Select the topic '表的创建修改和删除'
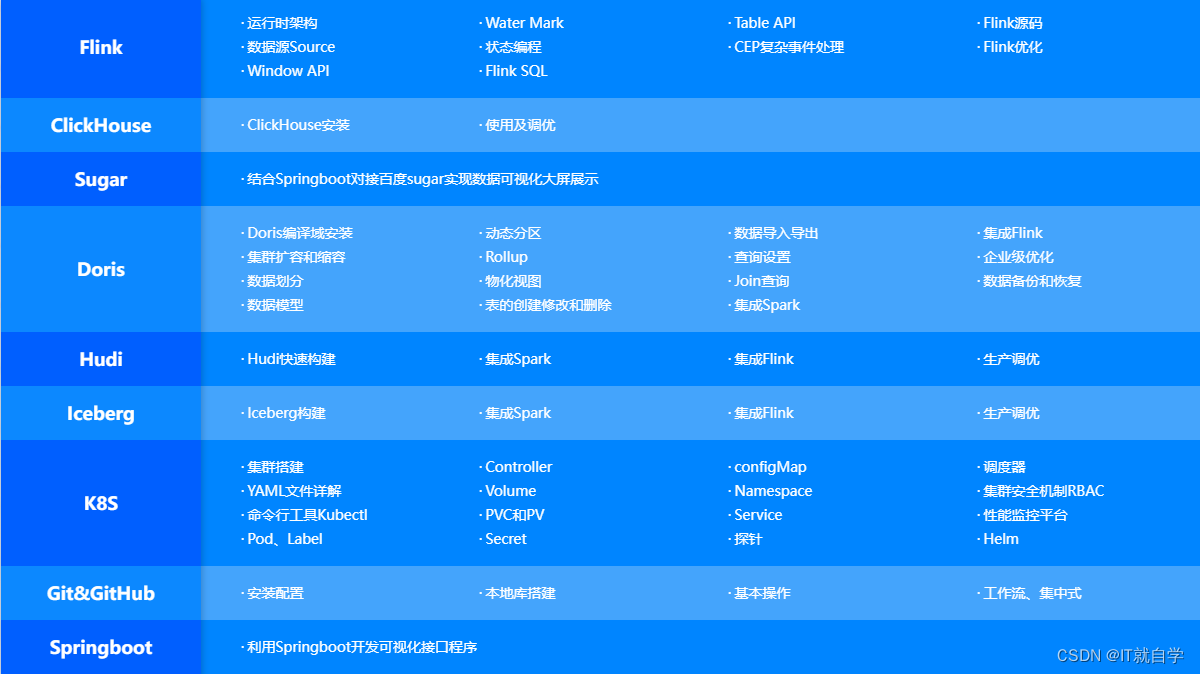This screenshot has width=1200, height=674. tap(548, 305)
